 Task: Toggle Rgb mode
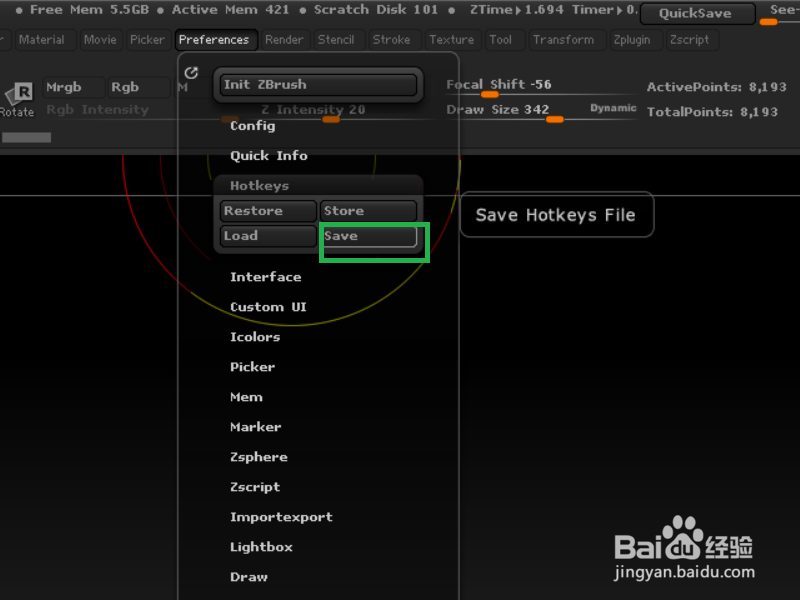tap(138, 87)
